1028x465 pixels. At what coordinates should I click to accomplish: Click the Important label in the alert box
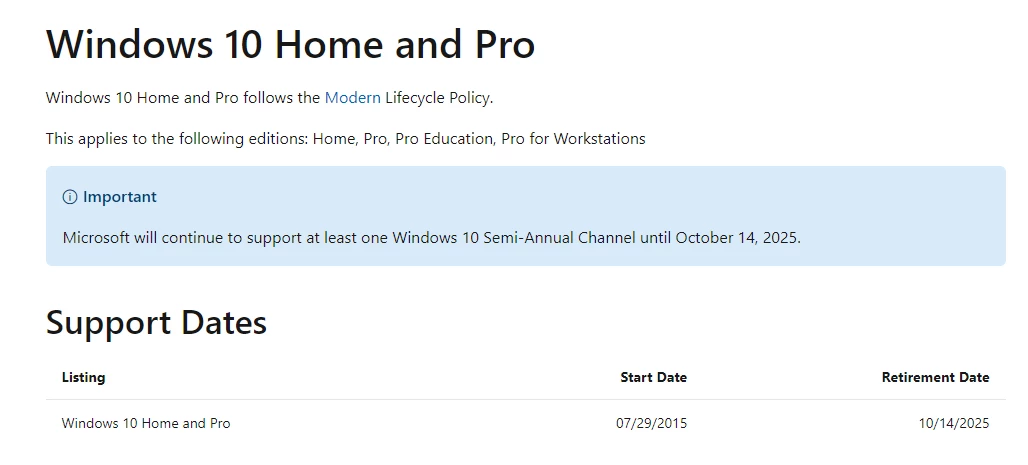click(120, 197)
